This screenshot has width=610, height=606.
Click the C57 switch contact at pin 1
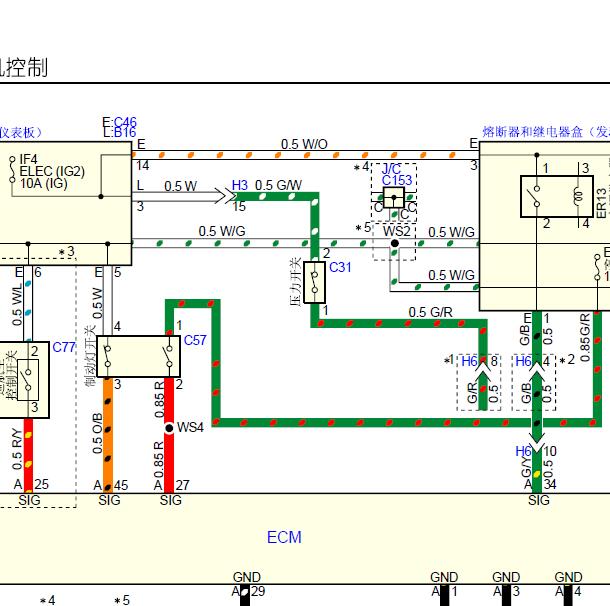tap(169, 356)
